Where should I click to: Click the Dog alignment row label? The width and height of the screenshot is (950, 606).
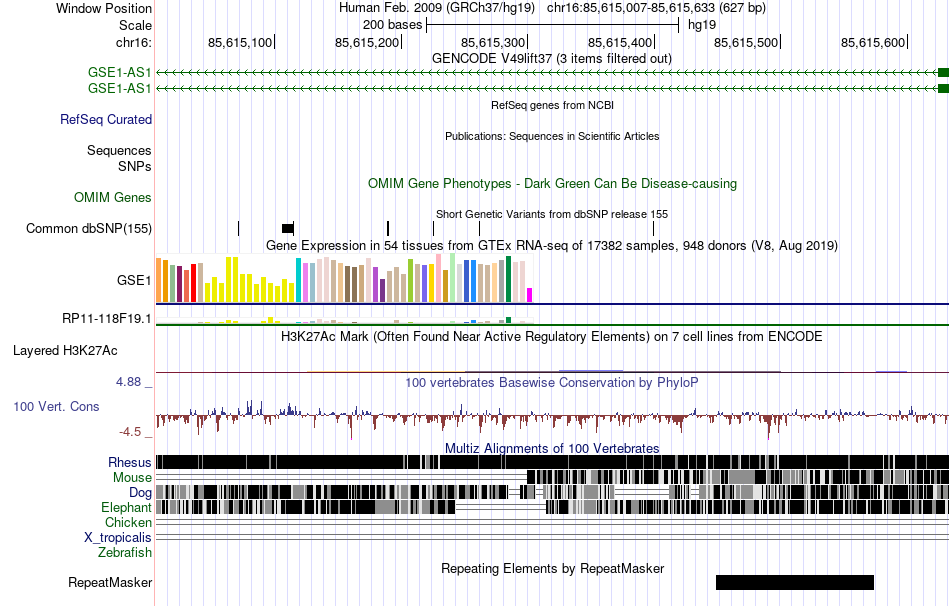pyautogui.click(x=140, y=492)
